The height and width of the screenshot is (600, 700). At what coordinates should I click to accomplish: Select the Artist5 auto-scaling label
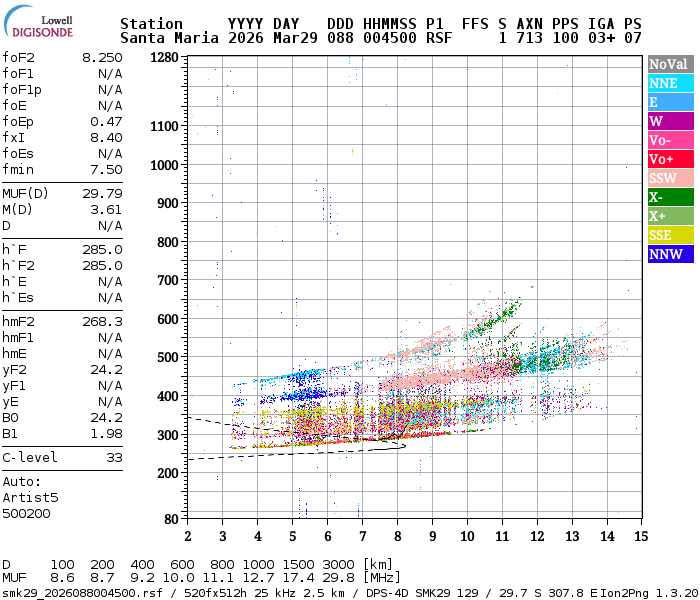(x=30, y=497)
